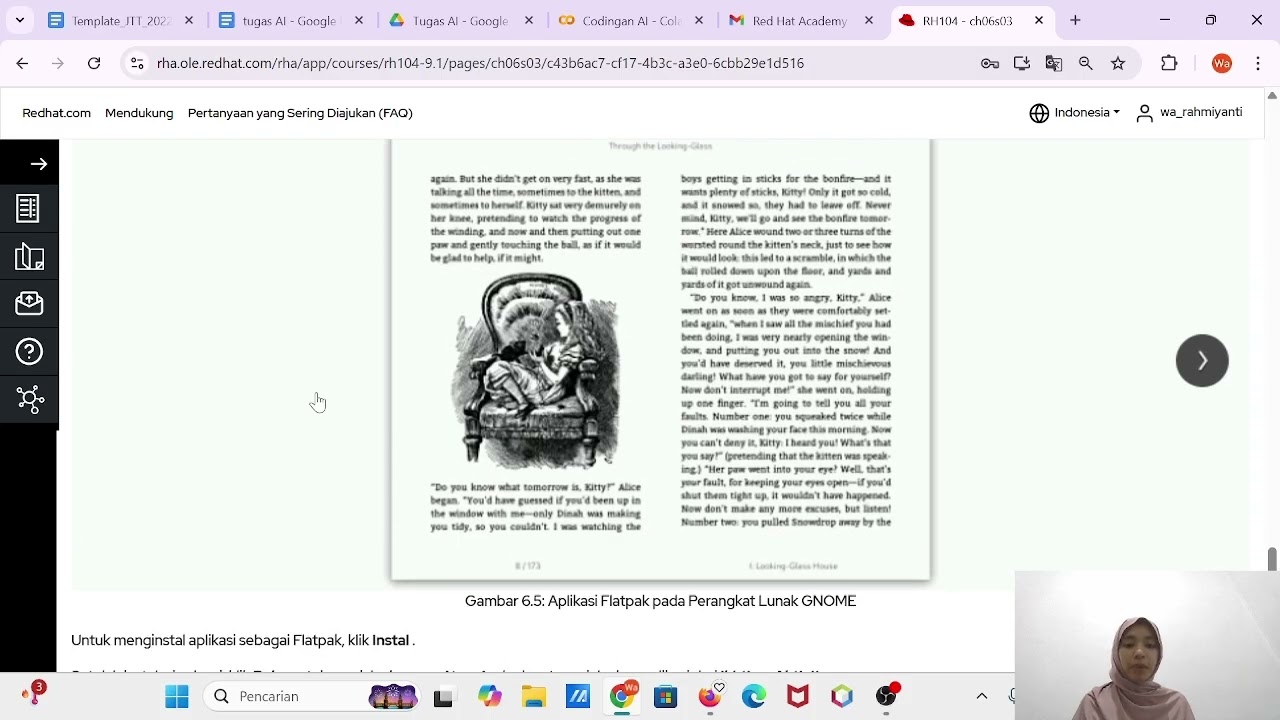Open Google Translate icon in address bar
The image size is (1280, 720).
tap(1054, 63)
